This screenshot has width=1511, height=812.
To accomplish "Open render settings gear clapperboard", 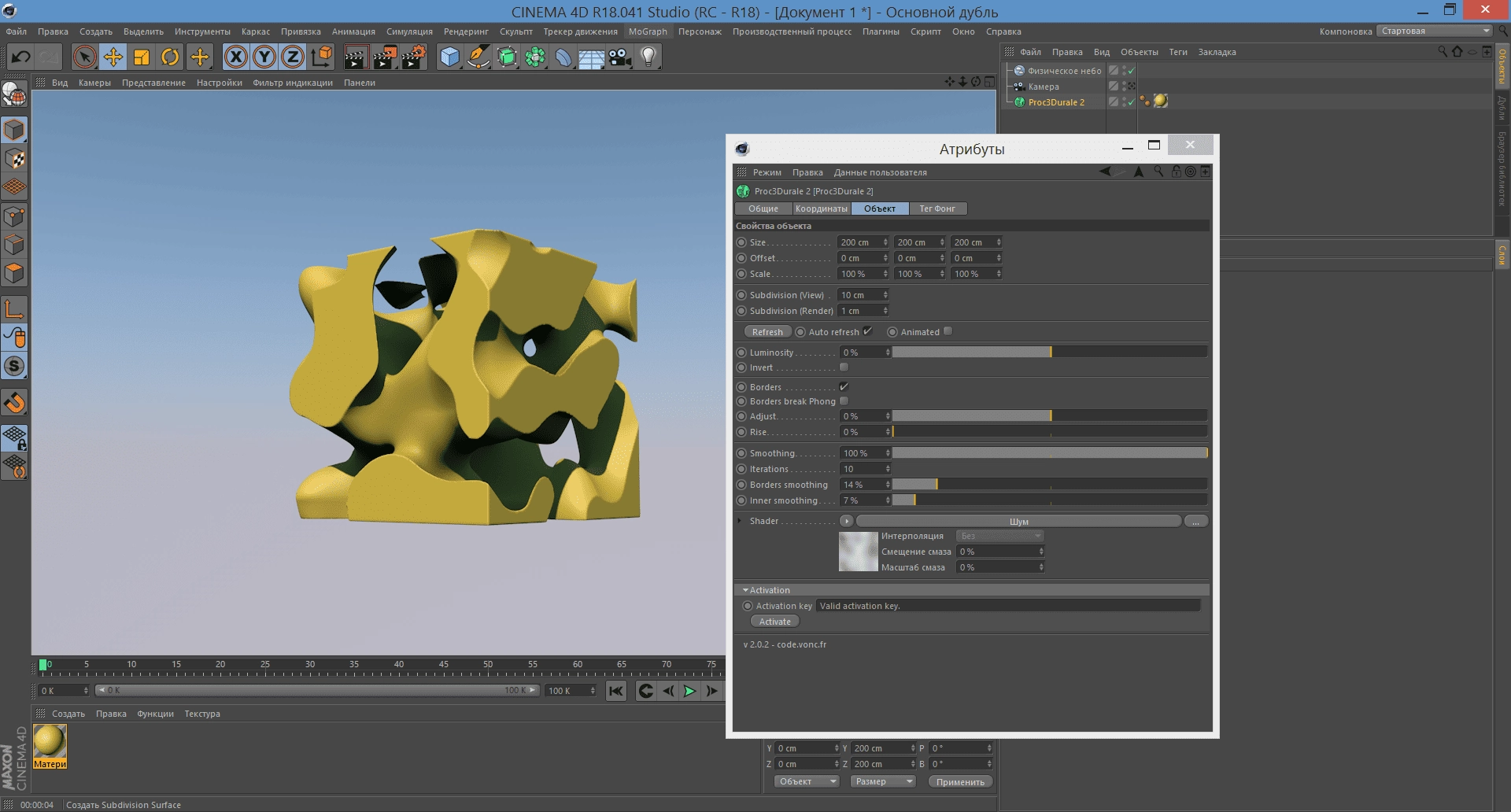I will click(x=414, y=57).
